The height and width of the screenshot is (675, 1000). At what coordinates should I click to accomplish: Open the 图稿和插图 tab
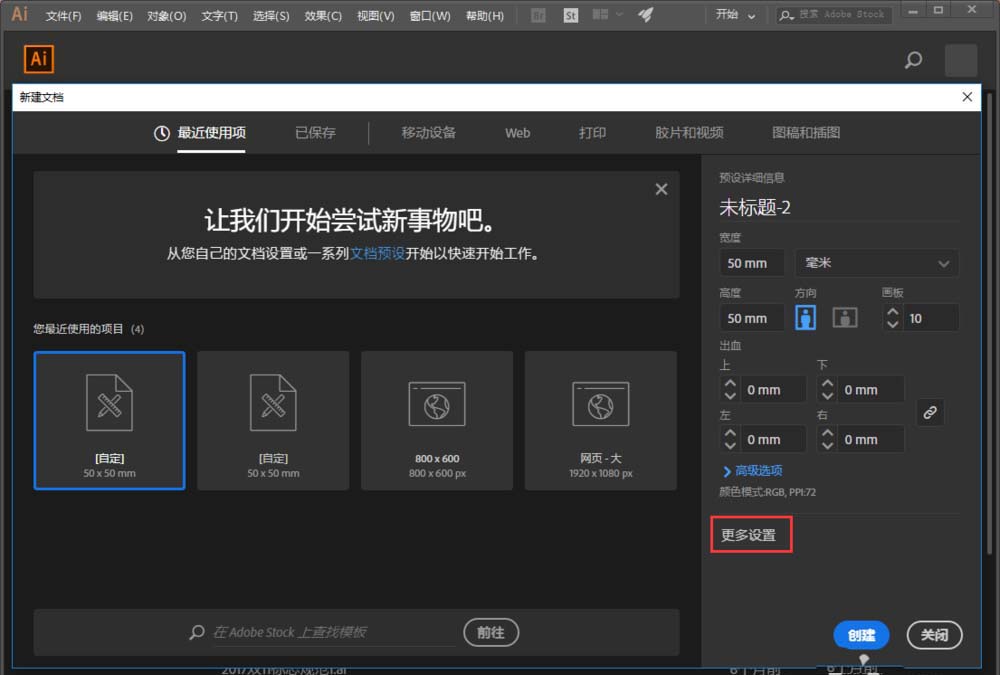tap(806, 133)
